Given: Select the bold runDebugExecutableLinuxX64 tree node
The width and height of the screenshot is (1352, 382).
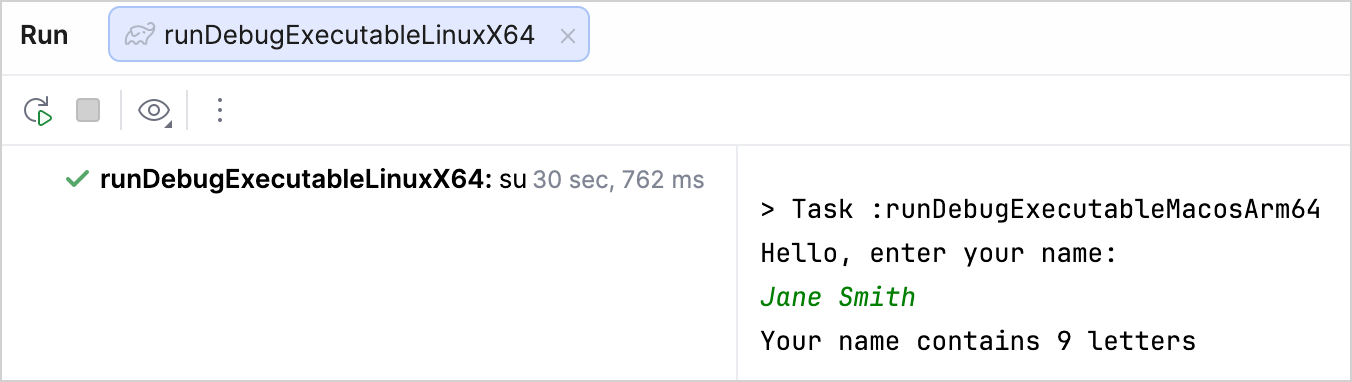Looking at the screenshot, I should tap(296, 180).
